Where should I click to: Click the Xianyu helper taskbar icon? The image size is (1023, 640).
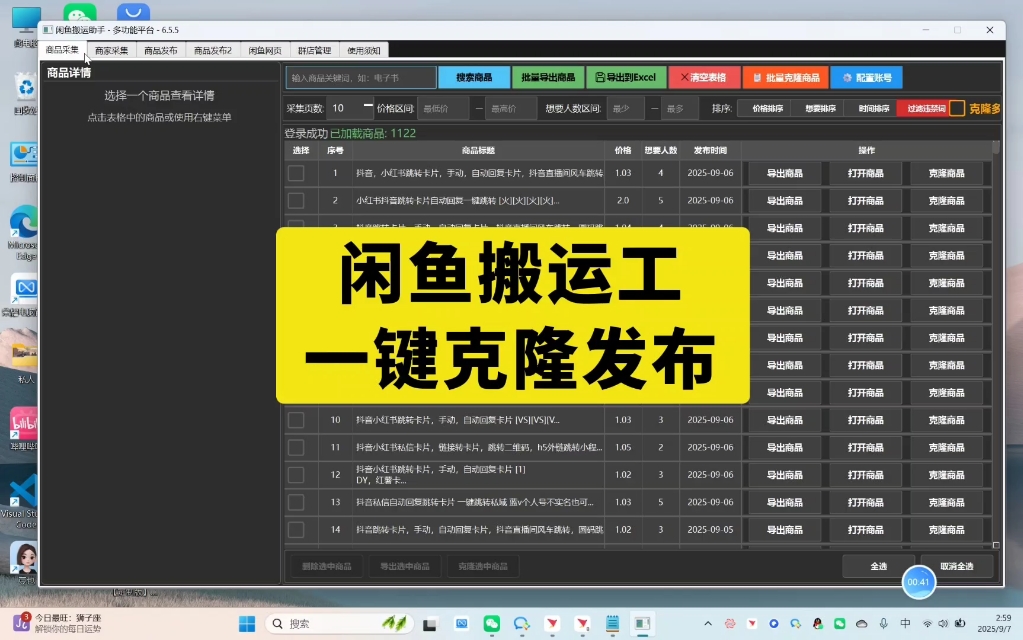643,624
